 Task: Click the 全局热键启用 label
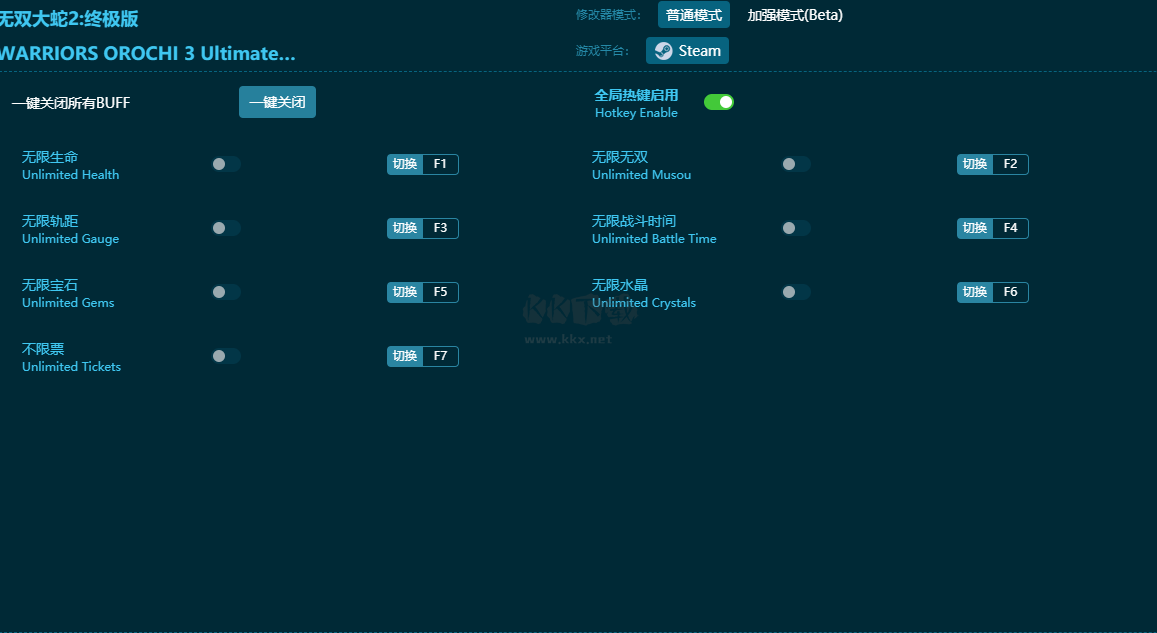click(x=636, y=95)
